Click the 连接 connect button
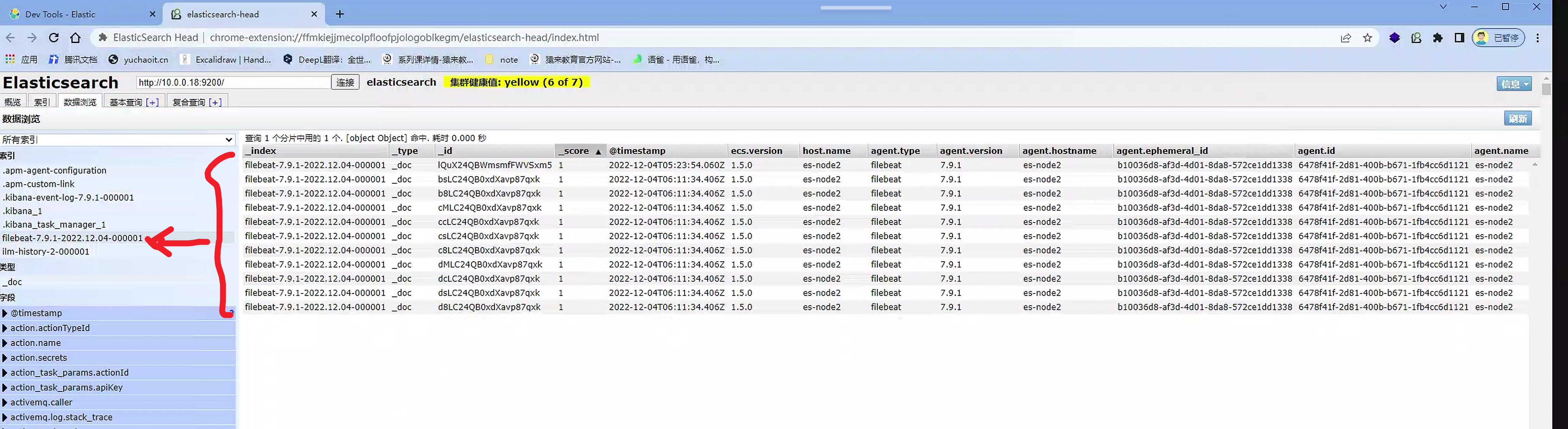The height and width of the screenshot is (429, 1568). click(x=345, y=82)
